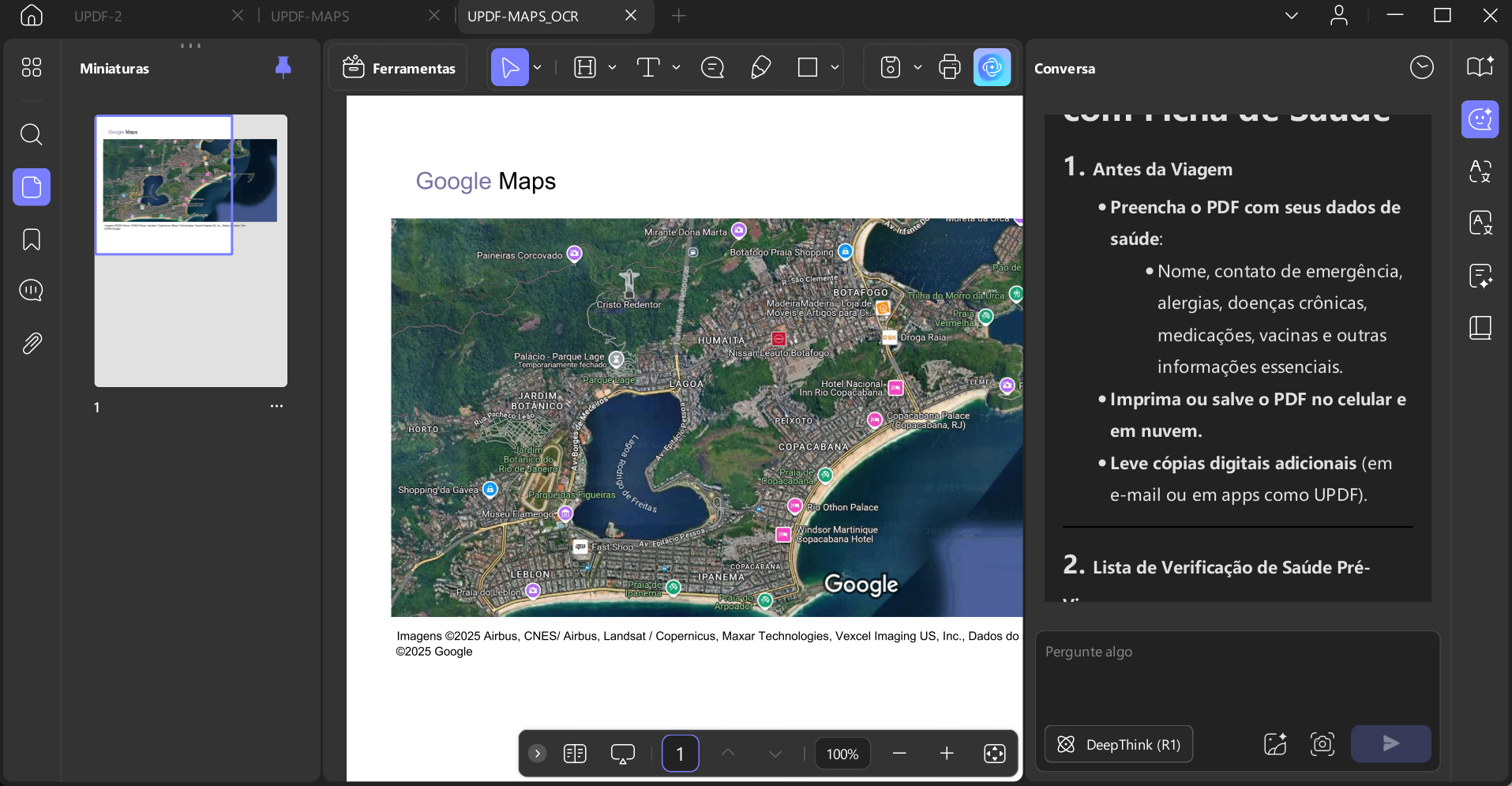Click the Antes da Viagem heading

click(1162, 169)
